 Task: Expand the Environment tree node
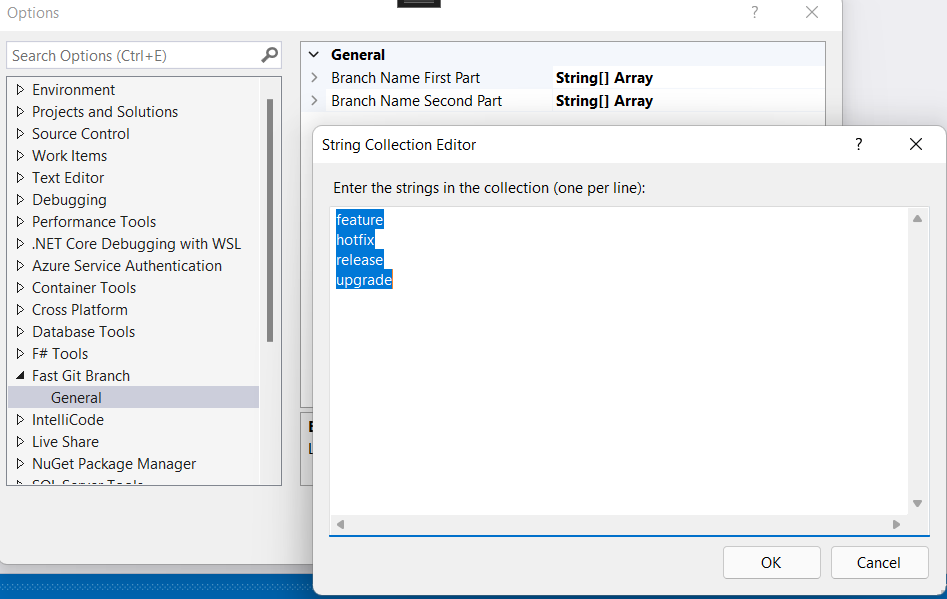[20, 90]
